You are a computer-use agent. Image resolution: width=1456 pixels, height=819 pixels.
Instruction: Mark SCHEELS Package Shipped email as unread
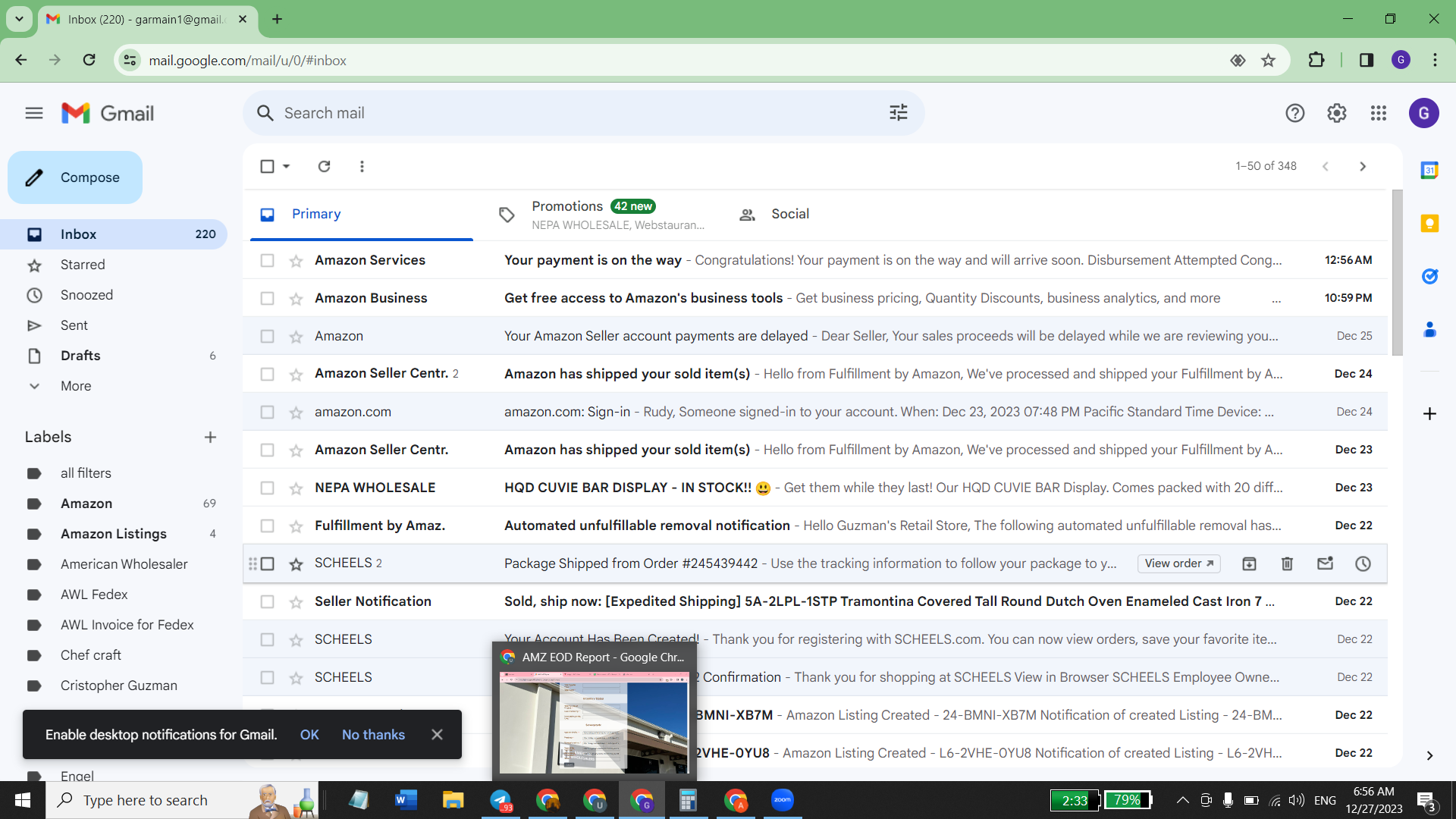click(x=1325, y=563)
